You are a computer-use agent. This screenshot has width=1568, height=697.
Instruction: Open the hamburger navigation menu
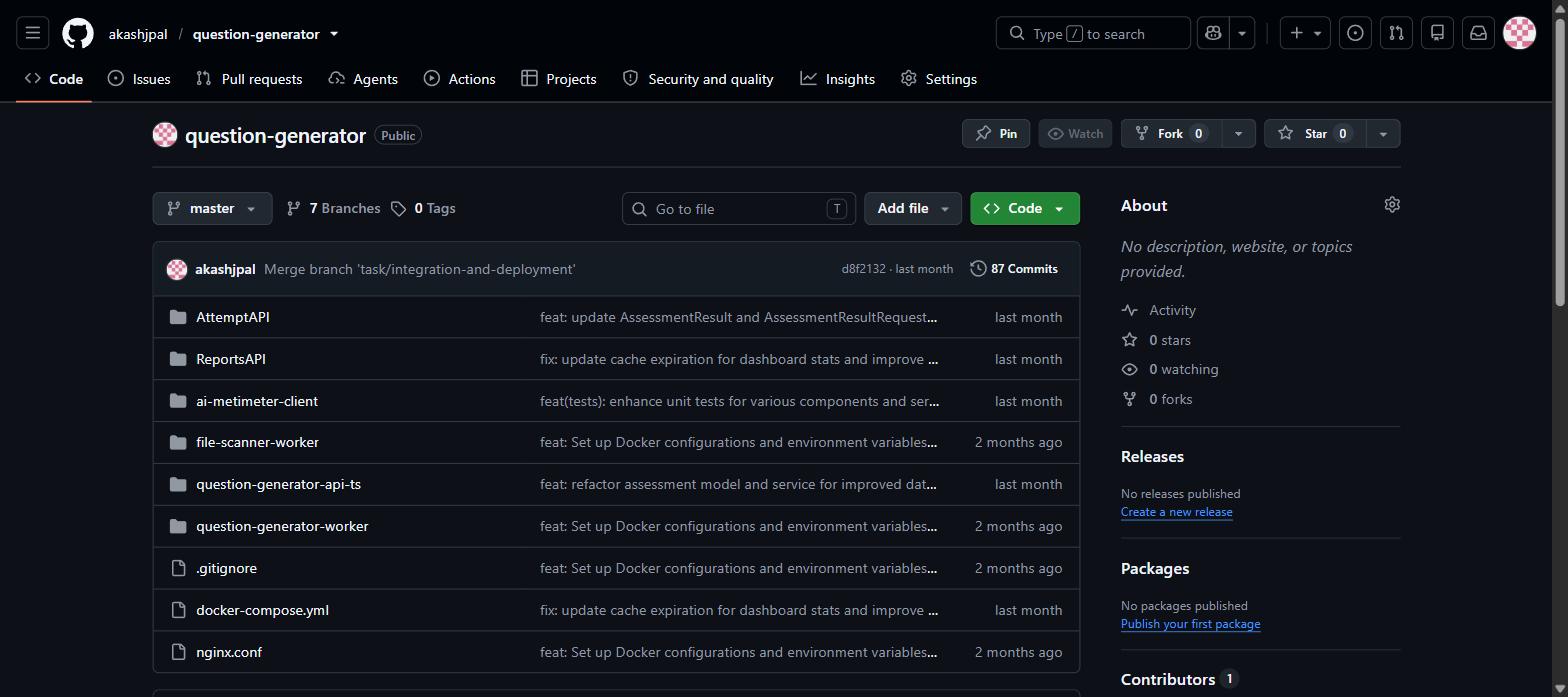pyautogui.click(x=32, y=33)
